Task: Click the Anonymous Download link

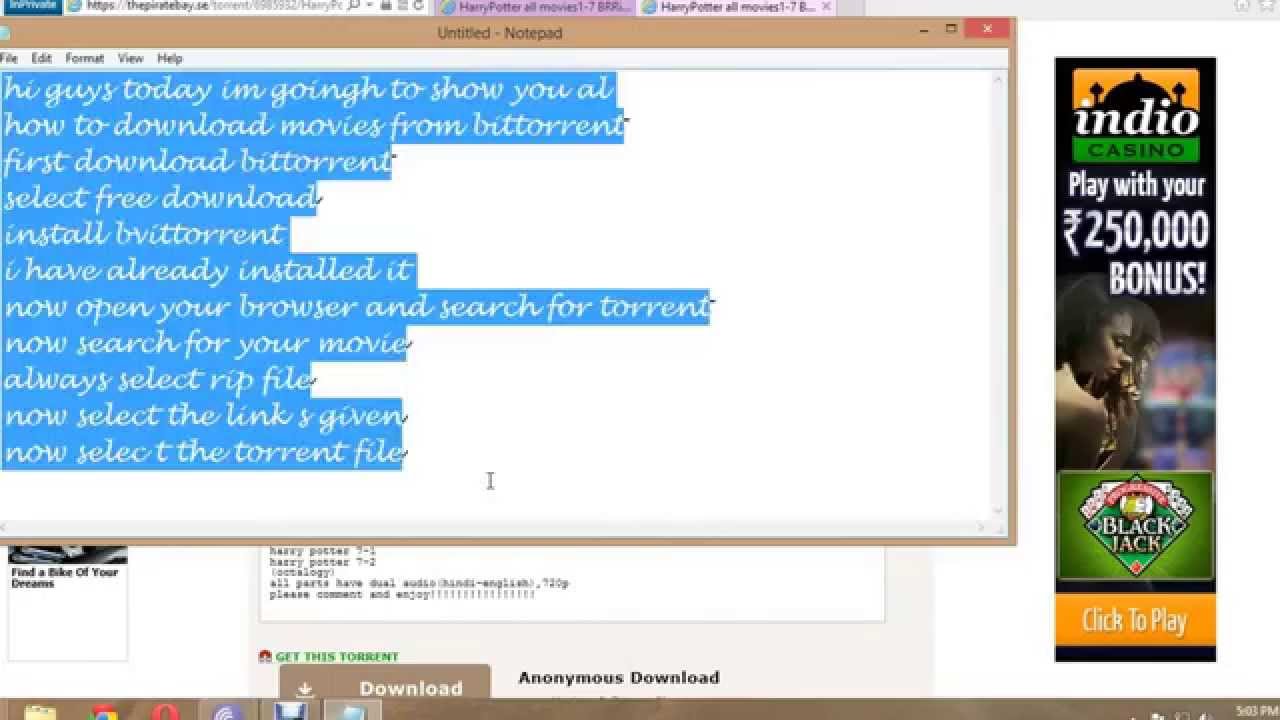Action: click(619, 678)
